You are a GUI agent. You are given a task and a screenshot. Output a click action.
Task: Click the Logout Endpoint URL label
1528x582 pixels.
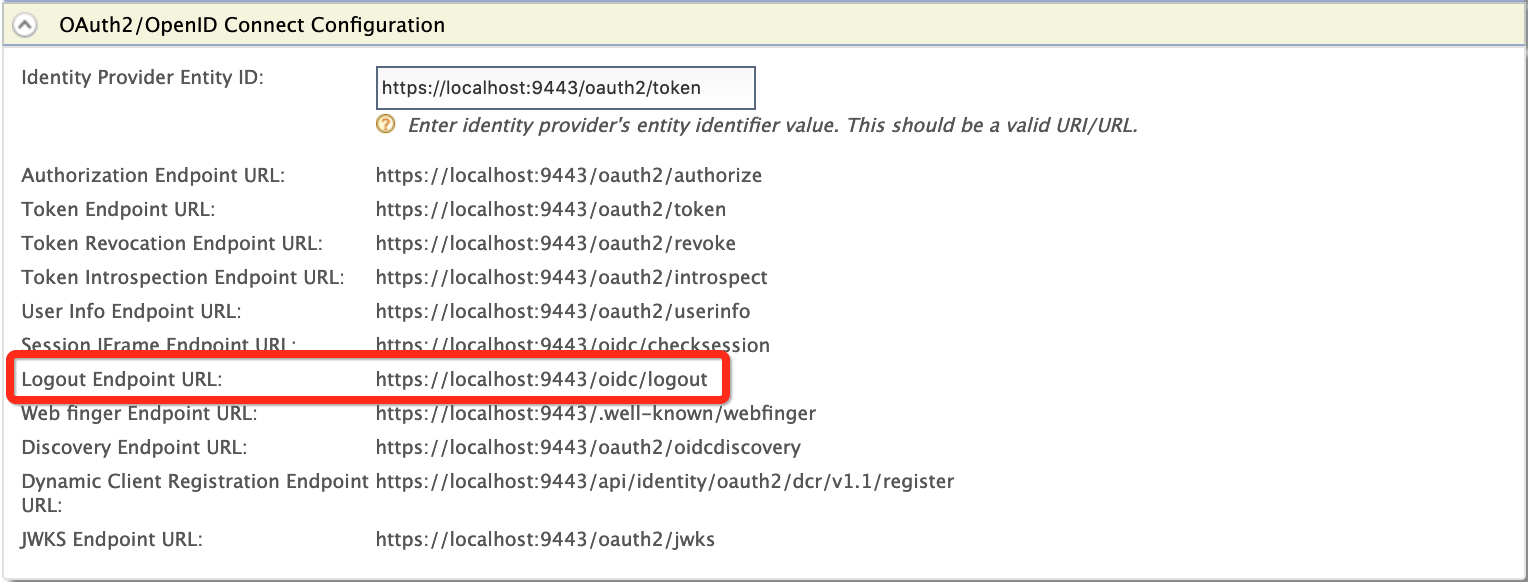pyautogui.click(x=121, y=380)
